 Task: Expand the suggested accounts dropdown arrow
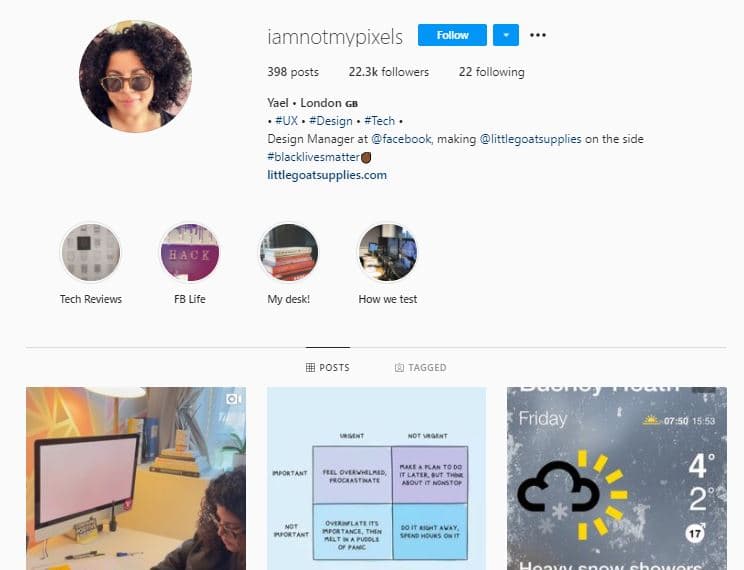coord(506,35)
